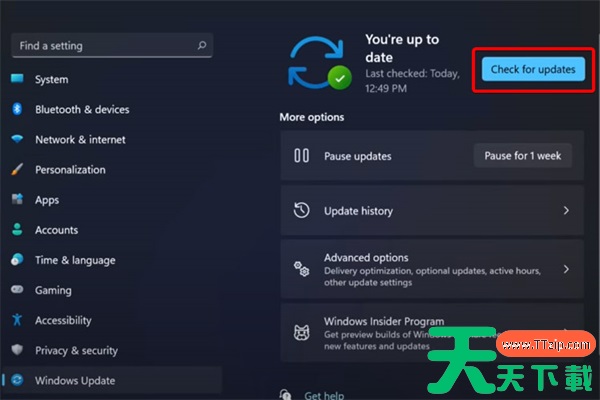Click the Apps grid icon

point(17,199)
